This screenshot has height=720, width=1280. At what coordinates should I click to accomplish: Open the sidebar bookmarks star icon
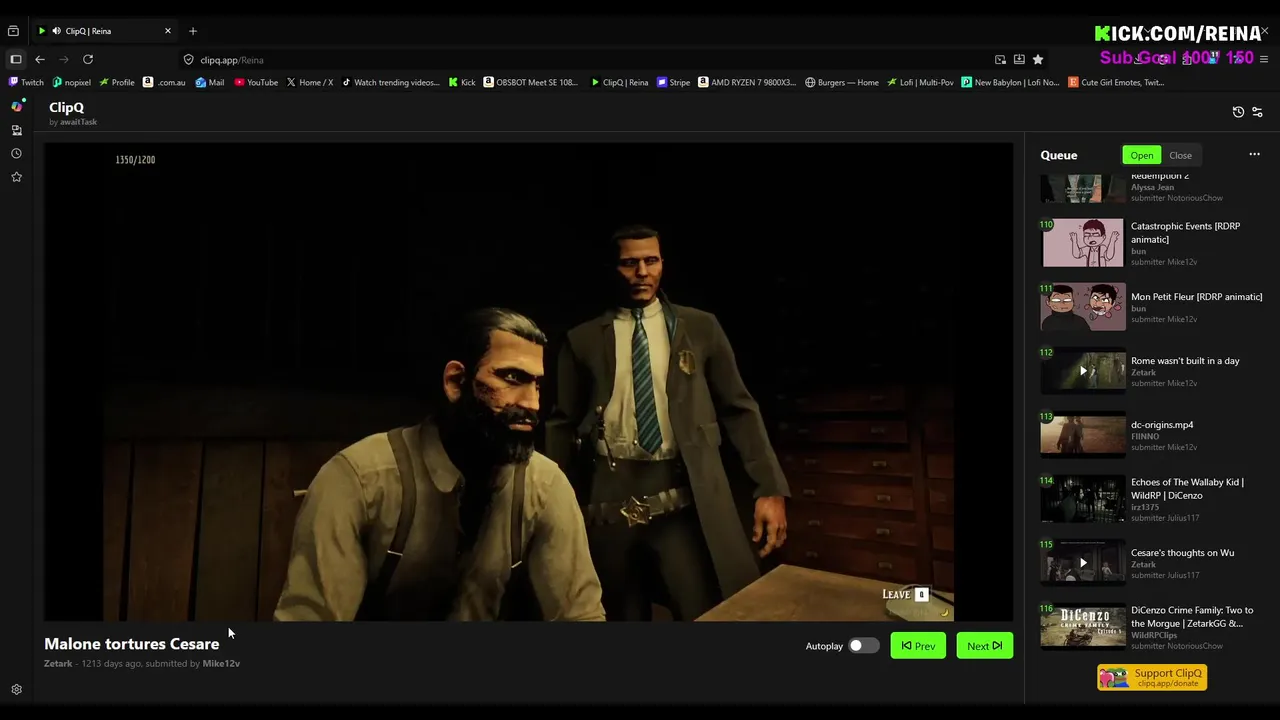pyautogui.click(x=16, y=177)
